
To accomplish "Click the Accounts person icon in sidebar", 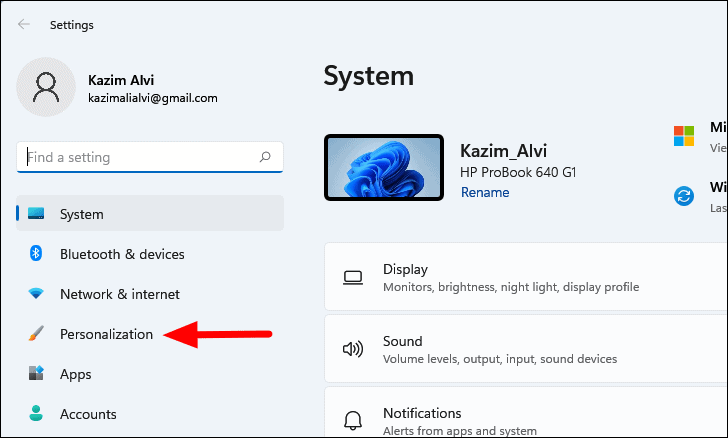I will (x=36, y=413).
